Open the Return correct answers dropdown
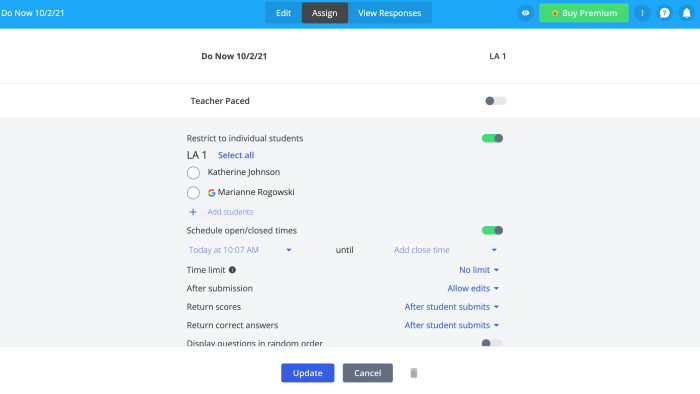The height and width of the screenshot is (394, 700). coord(452,325)
